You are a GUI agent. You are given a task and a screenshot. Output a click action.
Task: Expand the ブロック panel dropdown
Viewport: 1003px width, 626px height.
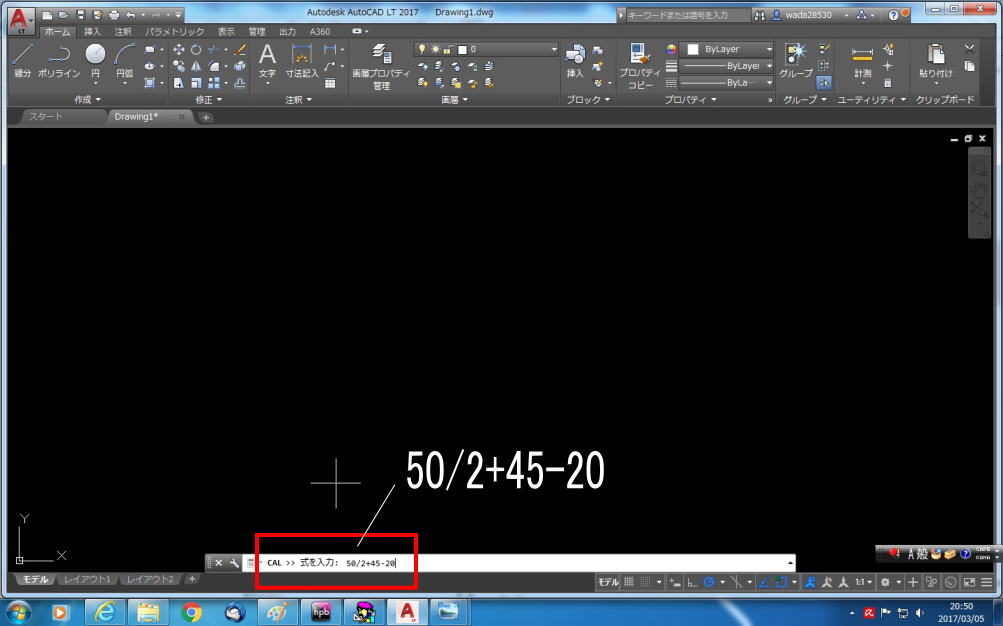[588, 99]
